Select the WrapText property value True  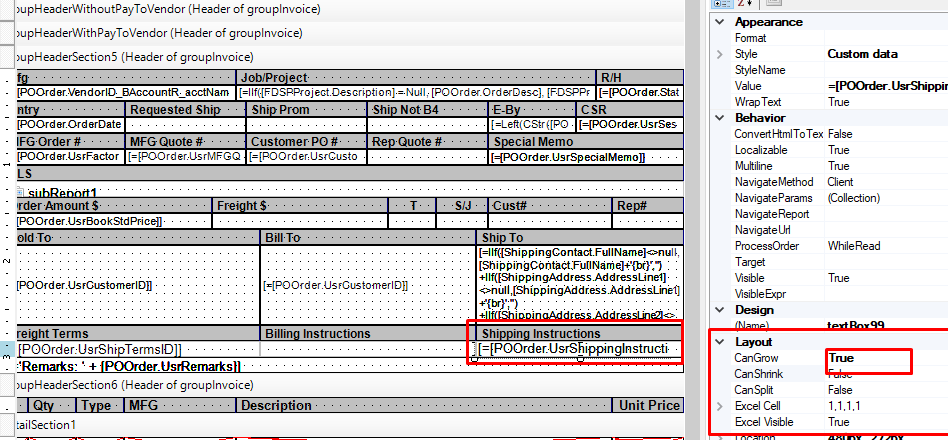[866, 102]
